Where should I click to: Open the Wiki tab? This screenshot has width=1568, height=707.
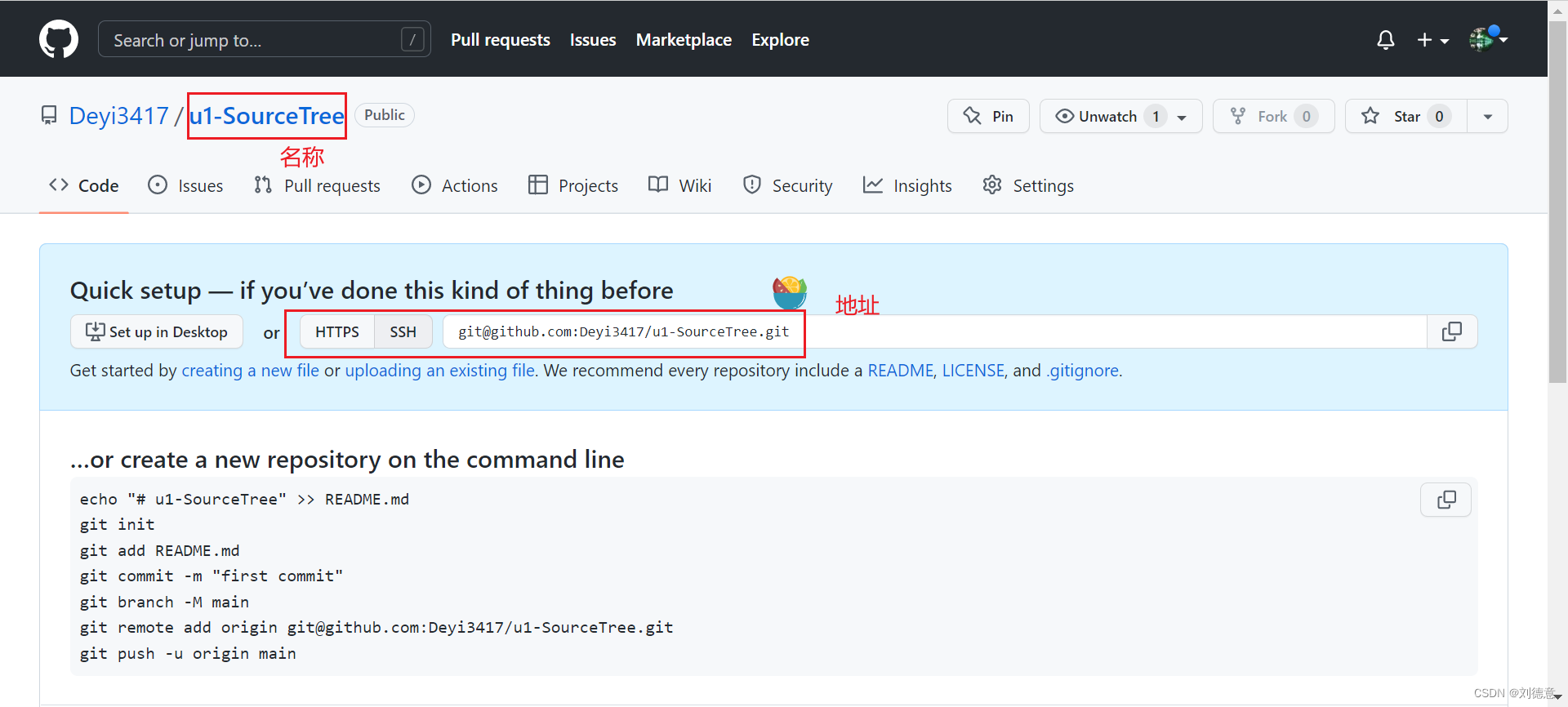679,185
